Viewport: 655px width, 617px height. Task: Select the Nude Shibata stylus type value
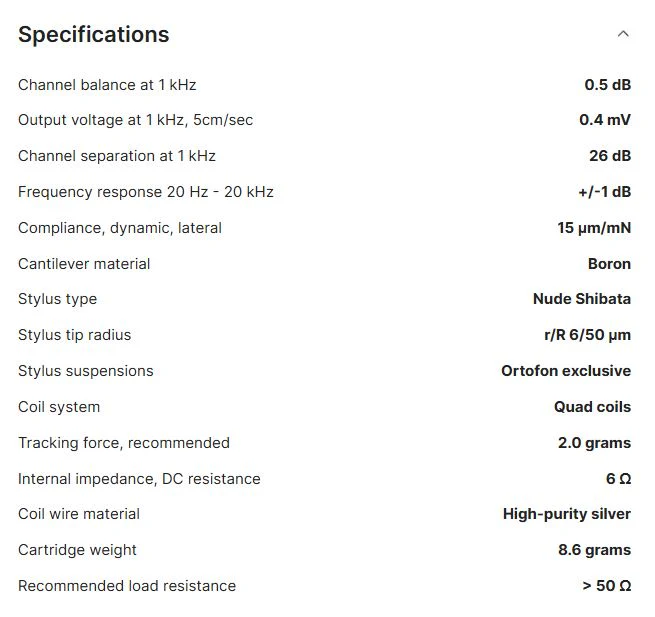[x=582, y=299]
